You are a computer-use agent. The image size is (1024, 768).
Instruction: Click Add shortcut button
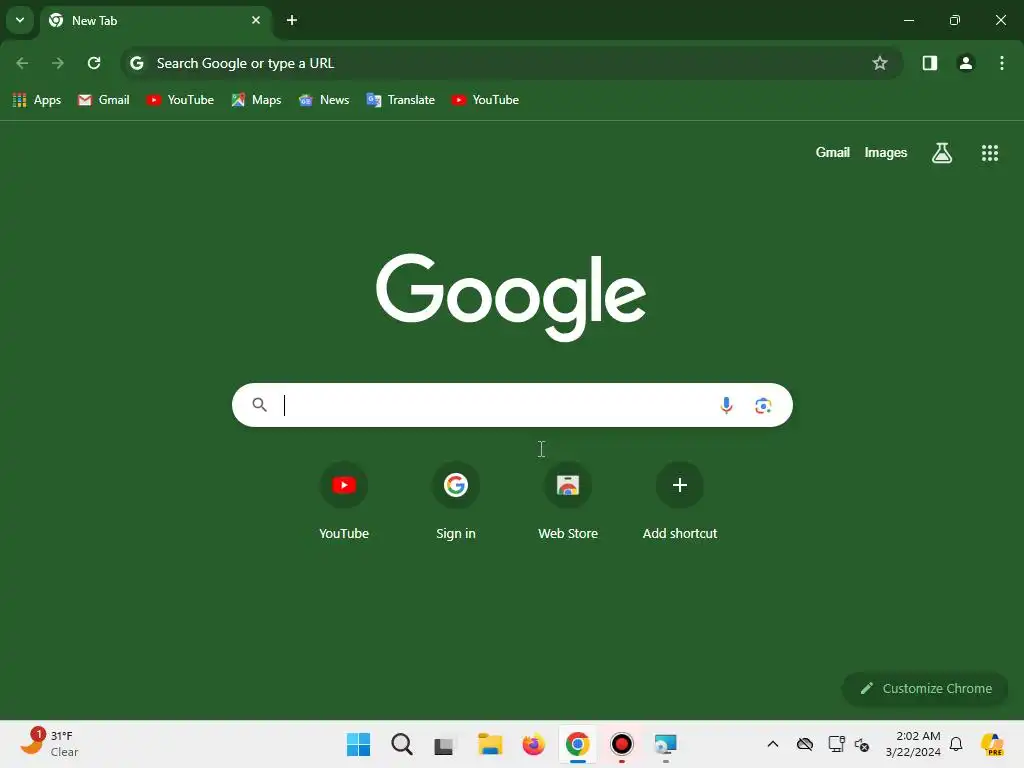coord(680,502)
